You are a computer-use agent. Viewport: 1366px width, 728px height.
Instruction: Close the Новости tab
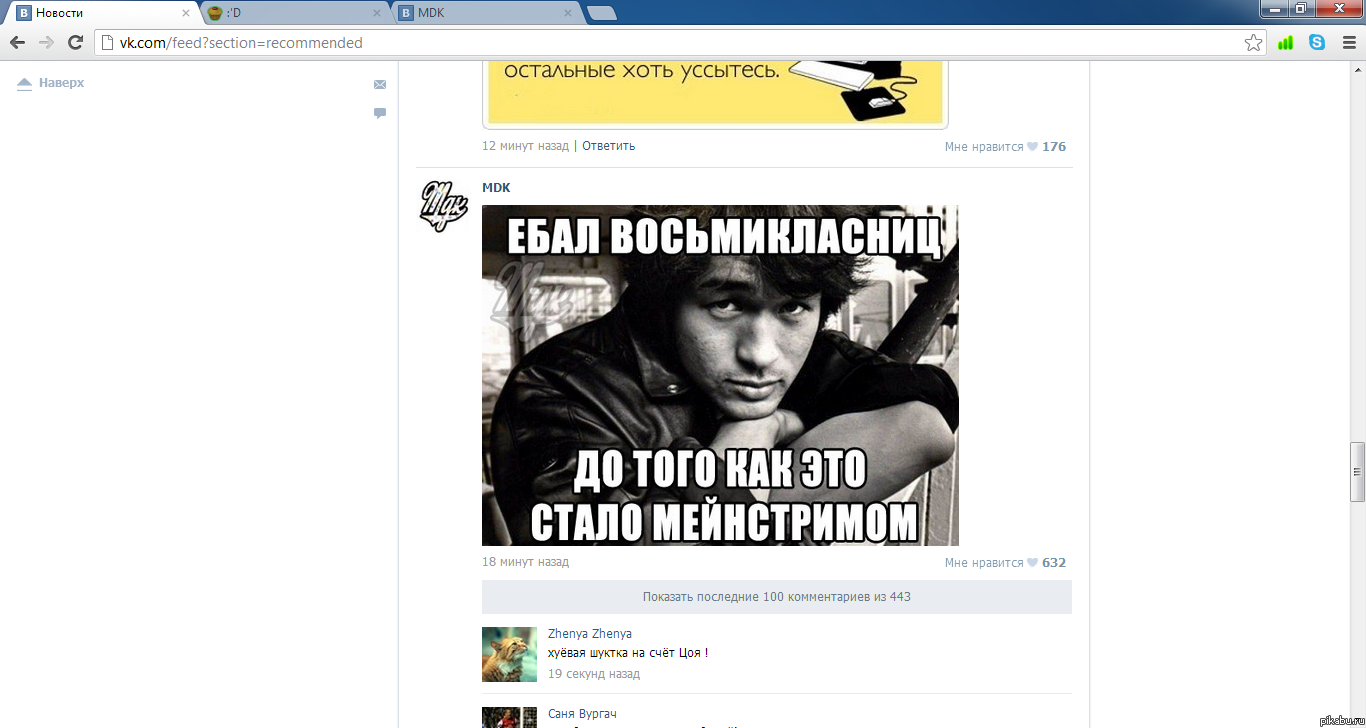185,13
